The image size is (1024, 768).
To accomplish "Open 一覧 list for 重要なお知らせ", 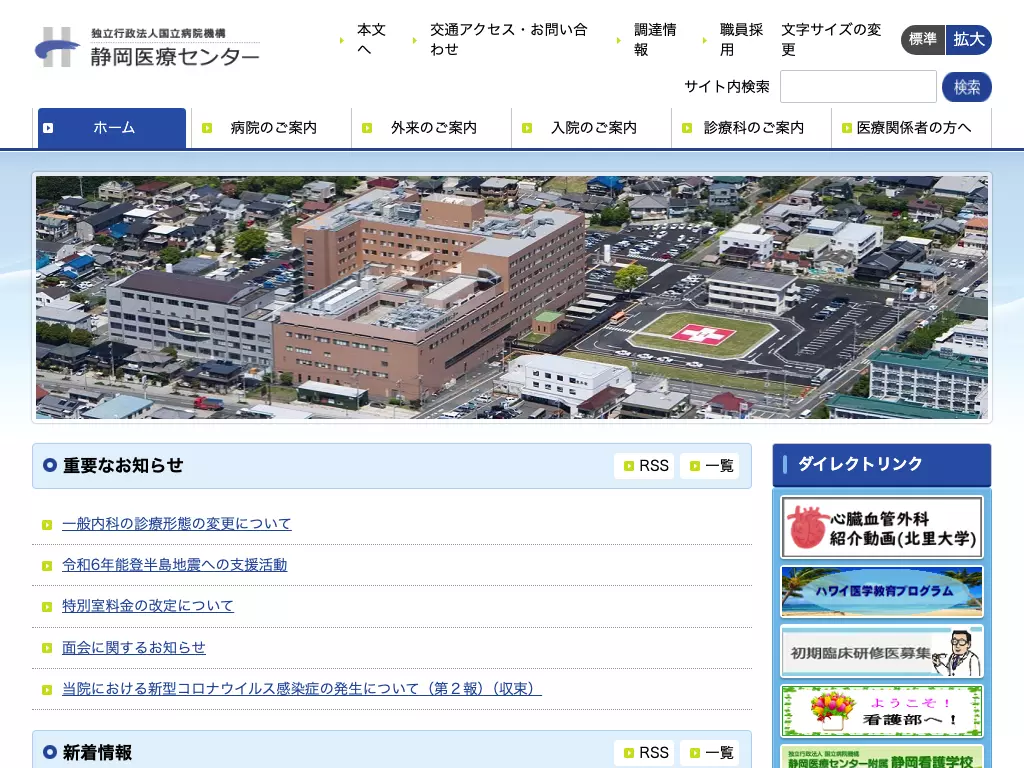I will click(x=710, y=466).
